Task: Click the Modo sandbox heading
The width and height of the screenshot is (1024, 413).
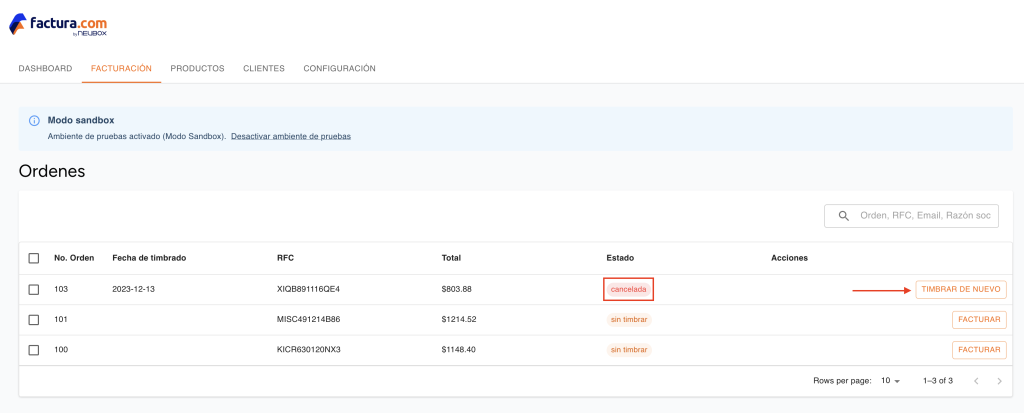Action: click(81, 121)
